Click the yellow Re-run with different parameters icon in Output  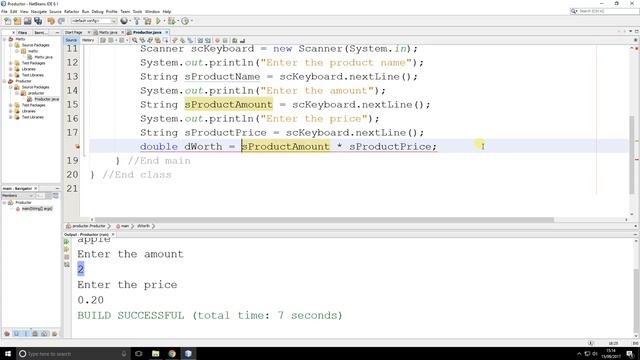(x=67, y=249)
